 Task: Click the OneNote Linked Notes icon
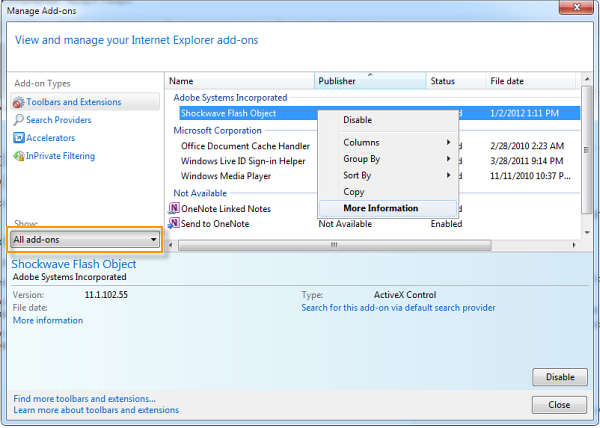click(x=174, y=209)
